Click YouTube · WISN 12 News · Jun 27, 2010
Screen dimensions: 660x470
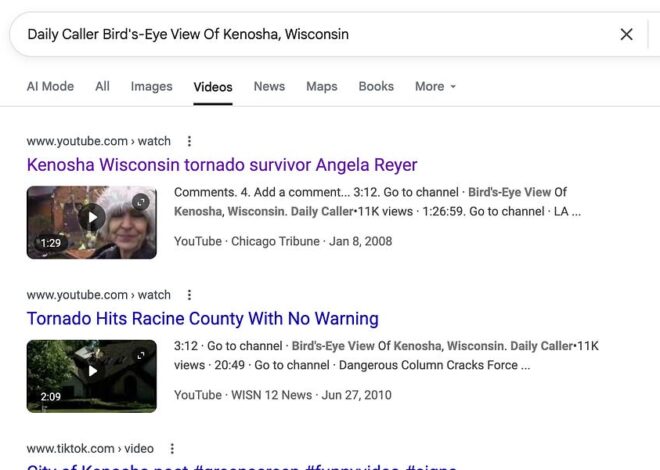(283, 395)
